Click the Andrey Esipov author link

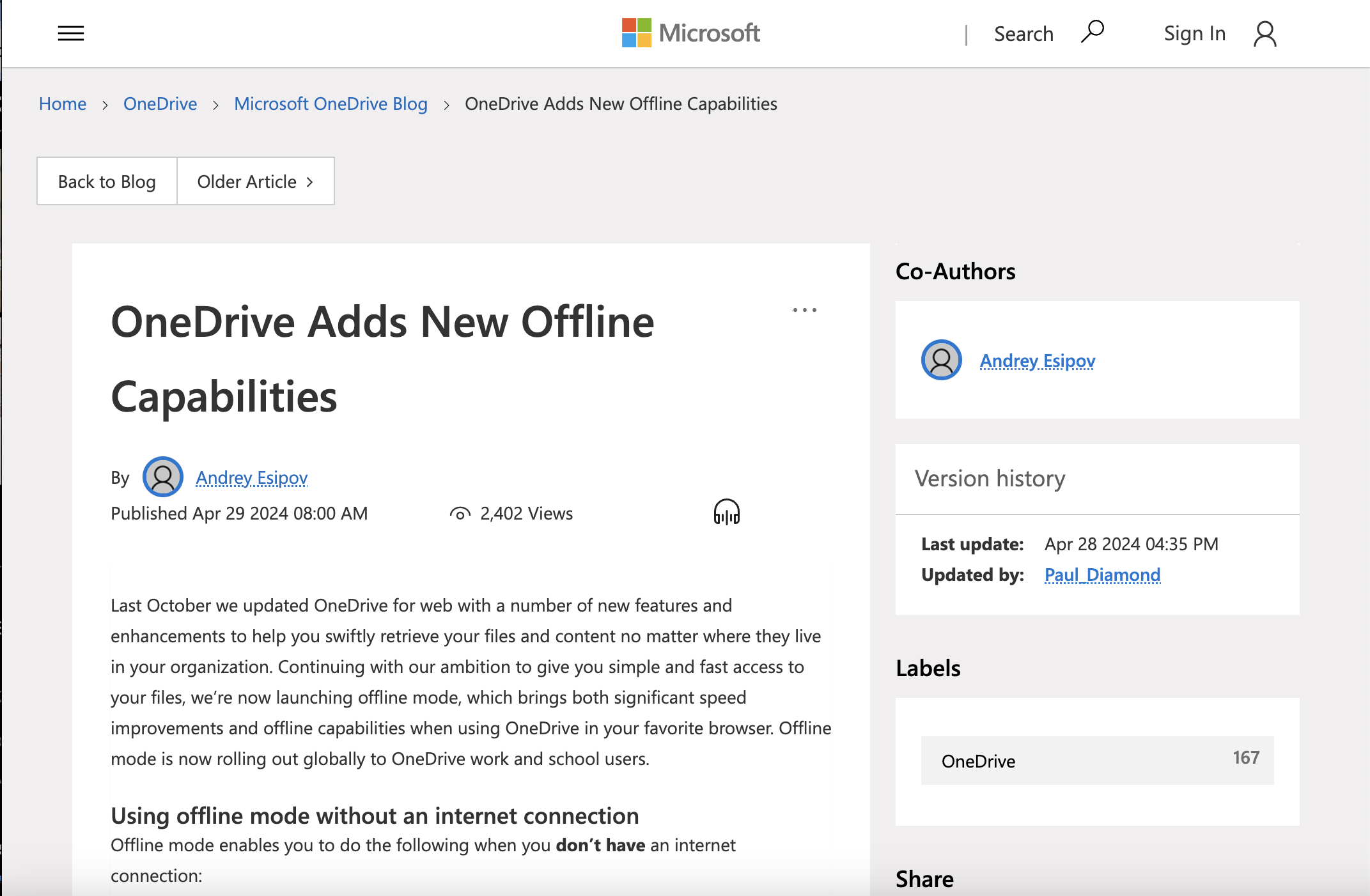251,477
